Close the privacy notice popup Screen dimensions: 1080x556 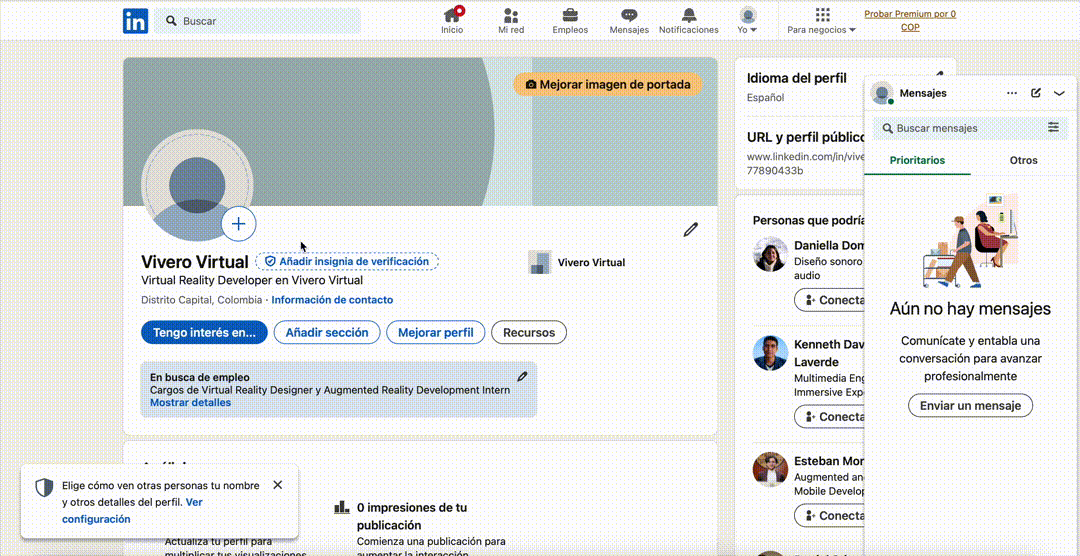[278, 485]
